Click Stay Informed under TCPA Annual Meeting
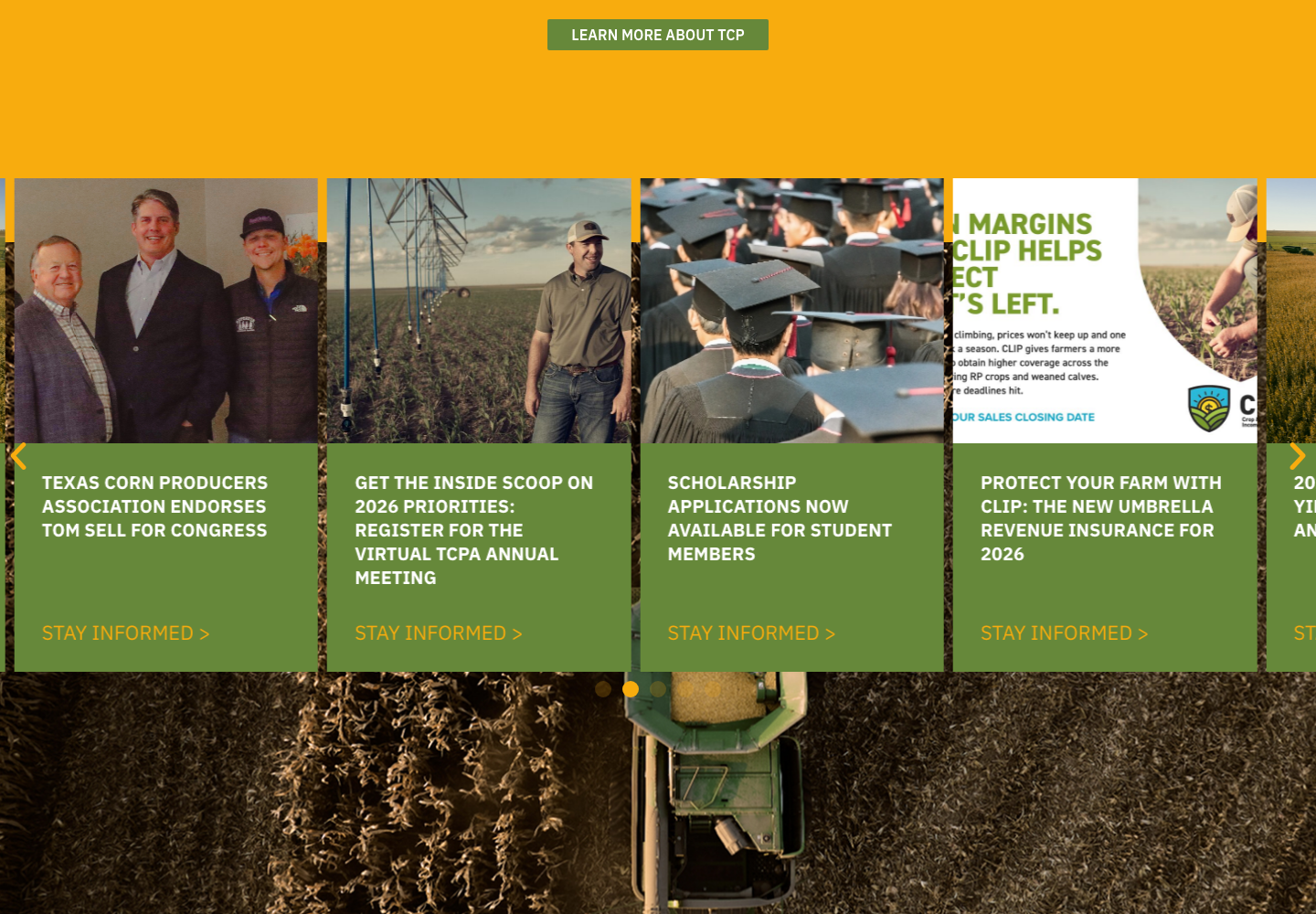The image size is (1316, 914). pyautogui.click(x=439, y=632)
